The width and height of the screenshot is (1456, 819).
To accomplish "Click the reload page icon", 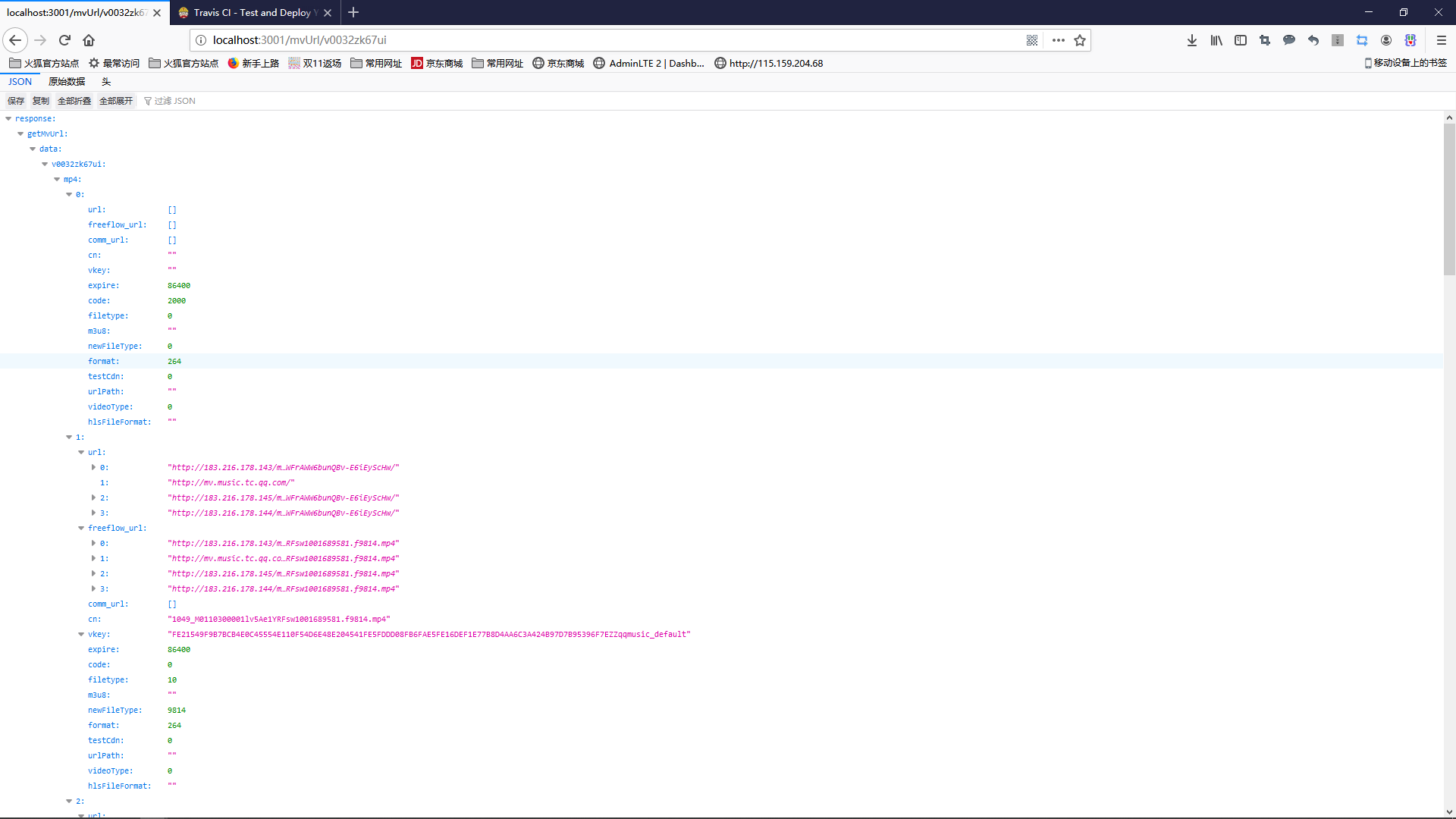I will [64, 40].
